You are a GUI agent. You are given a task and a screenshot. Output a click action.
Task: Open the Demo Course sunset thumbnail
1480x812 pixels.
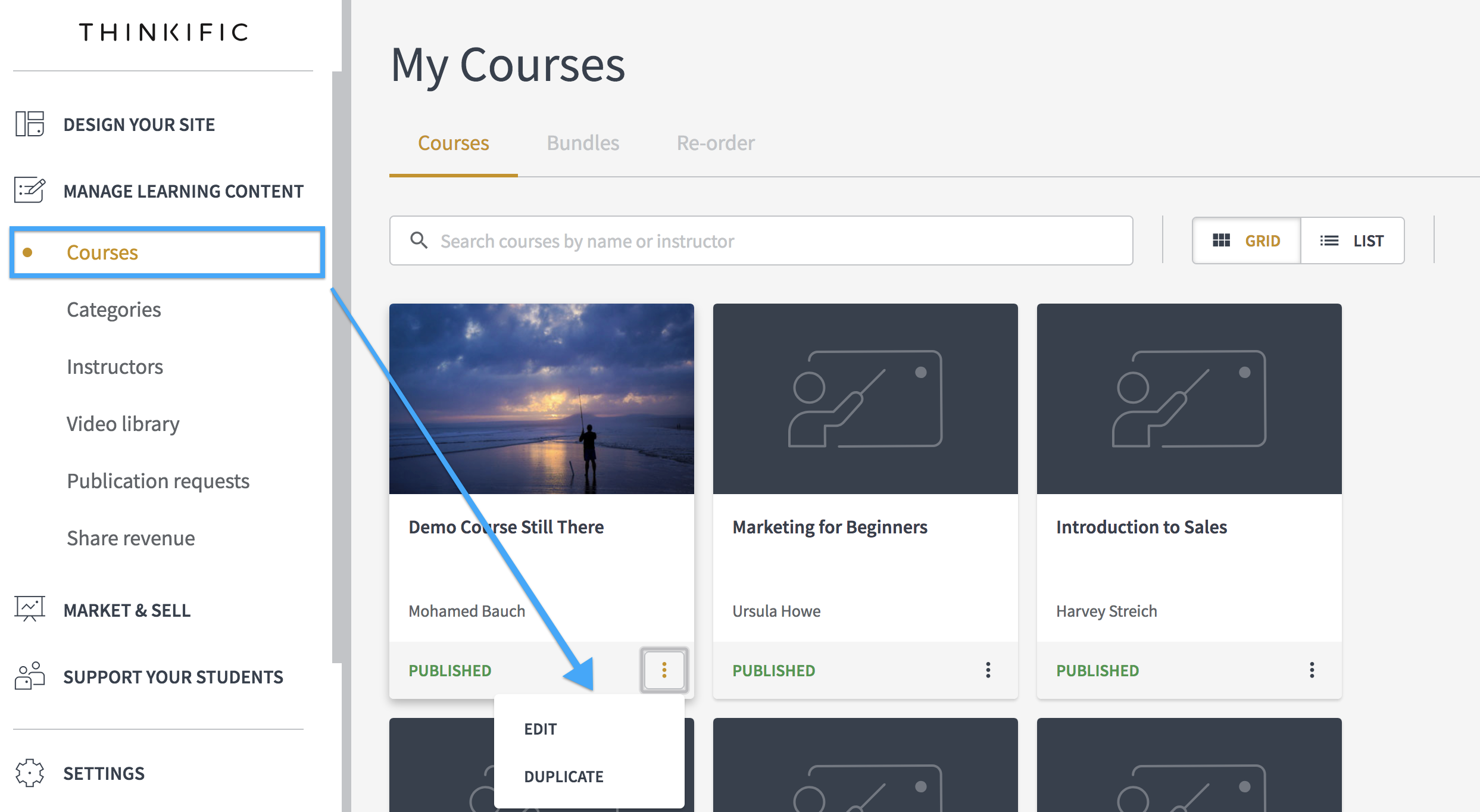coord(542,399)
